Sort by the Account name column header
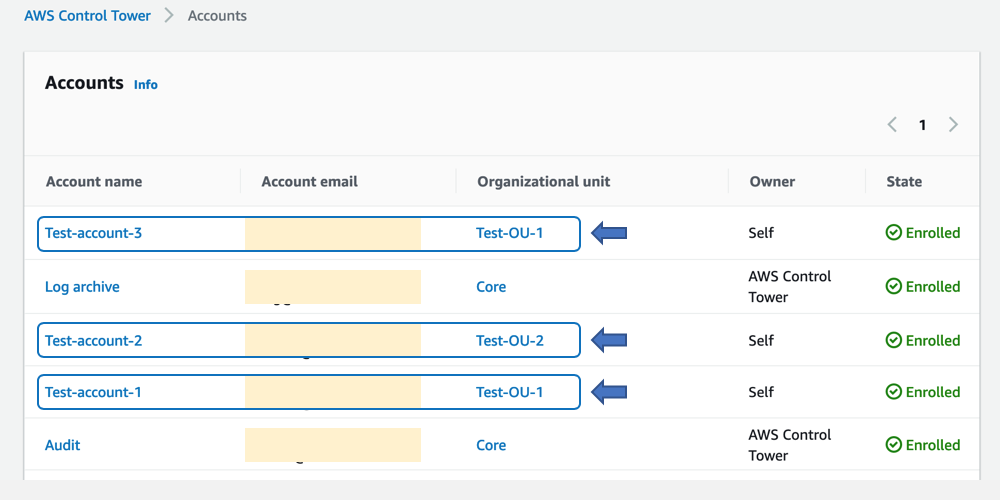1000x500 pixels. (94, 181)
